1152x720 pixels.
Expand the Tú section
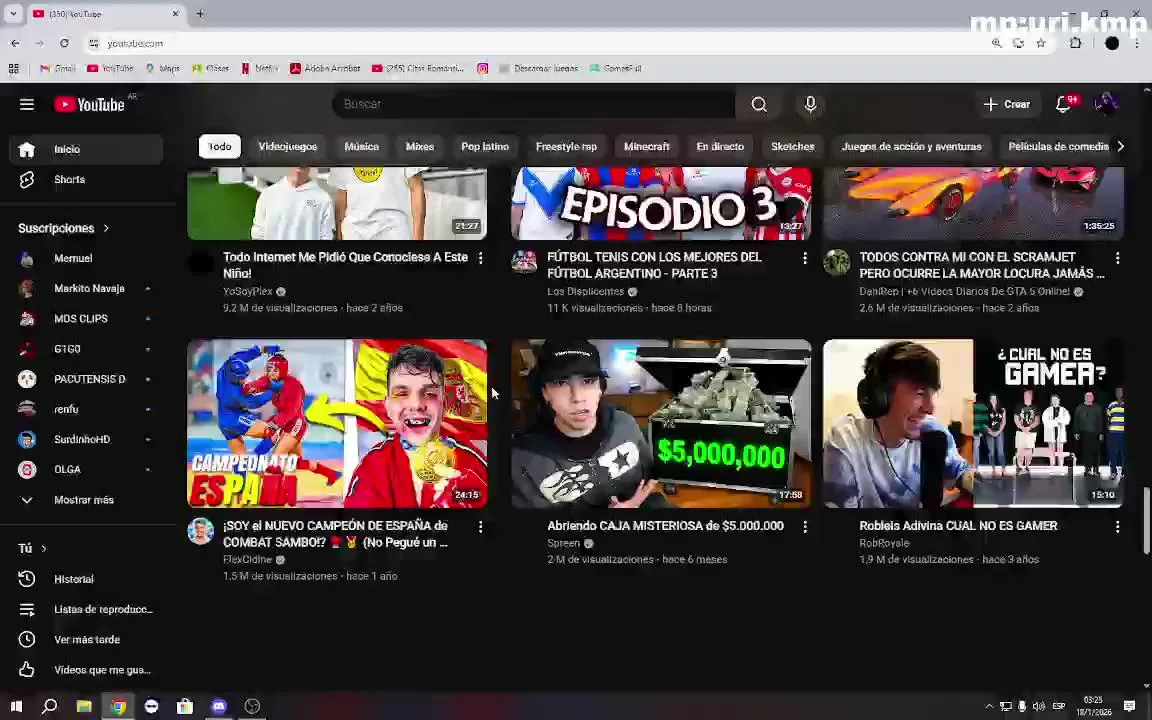pyautogui.click(x=32, y=548)
